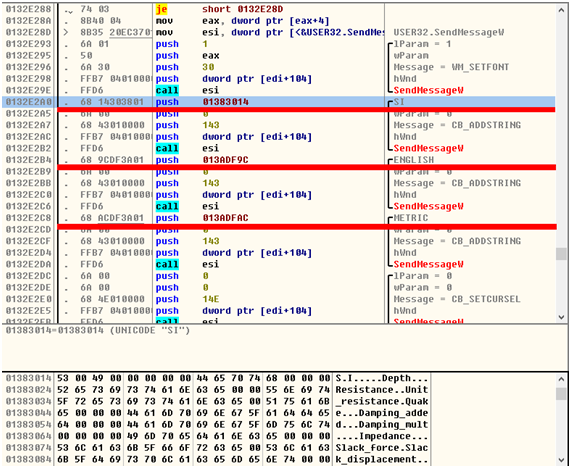Click the hex dump scrollbar thumb
This screenshot has width=571, height=468.
561,394
